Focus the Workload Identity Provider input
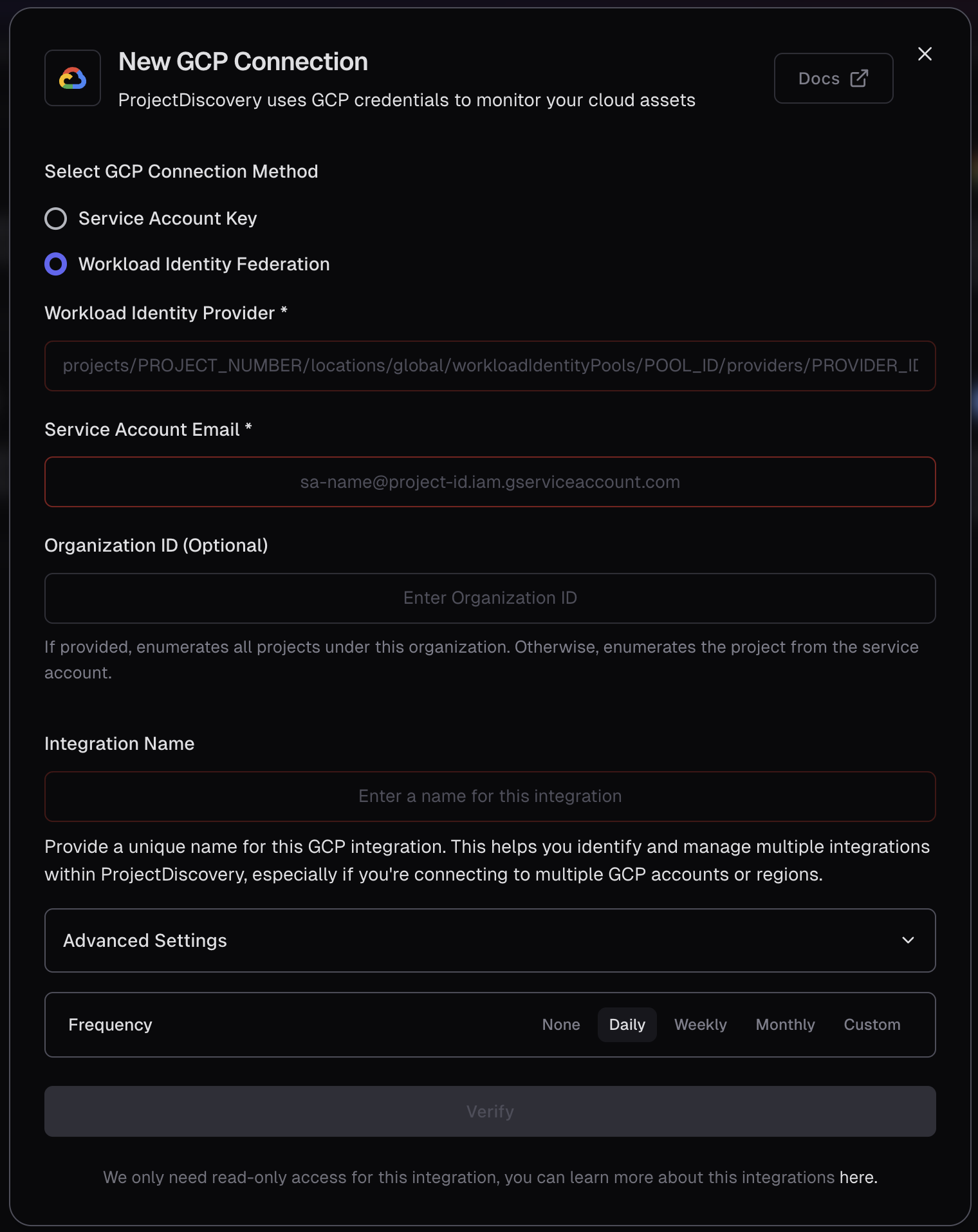The height and width of the screenshot is (1232, 978). 490,366
